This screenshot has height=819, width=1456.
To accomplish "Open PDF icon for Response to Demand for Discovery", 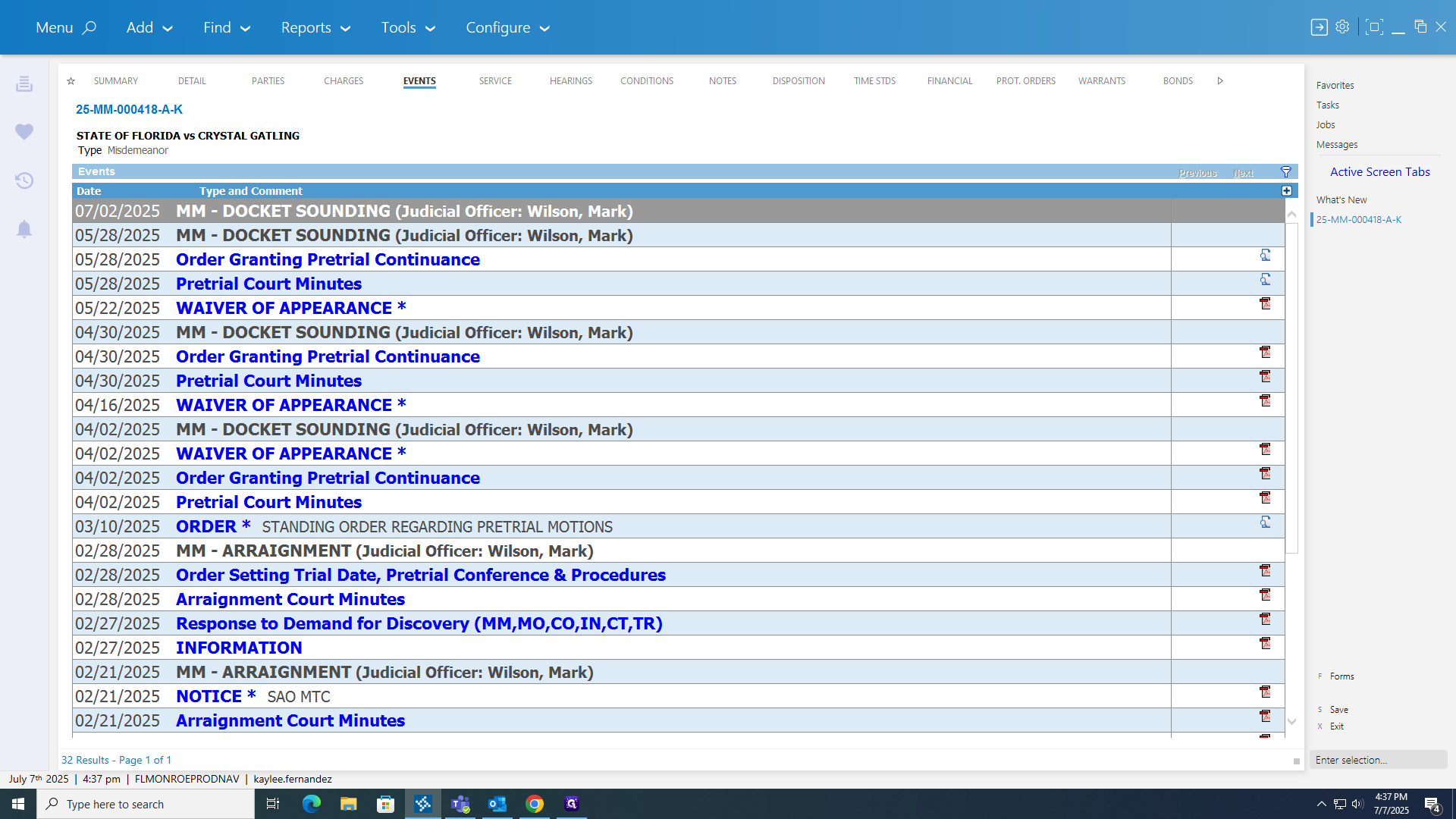I will tap(1265, 619).
